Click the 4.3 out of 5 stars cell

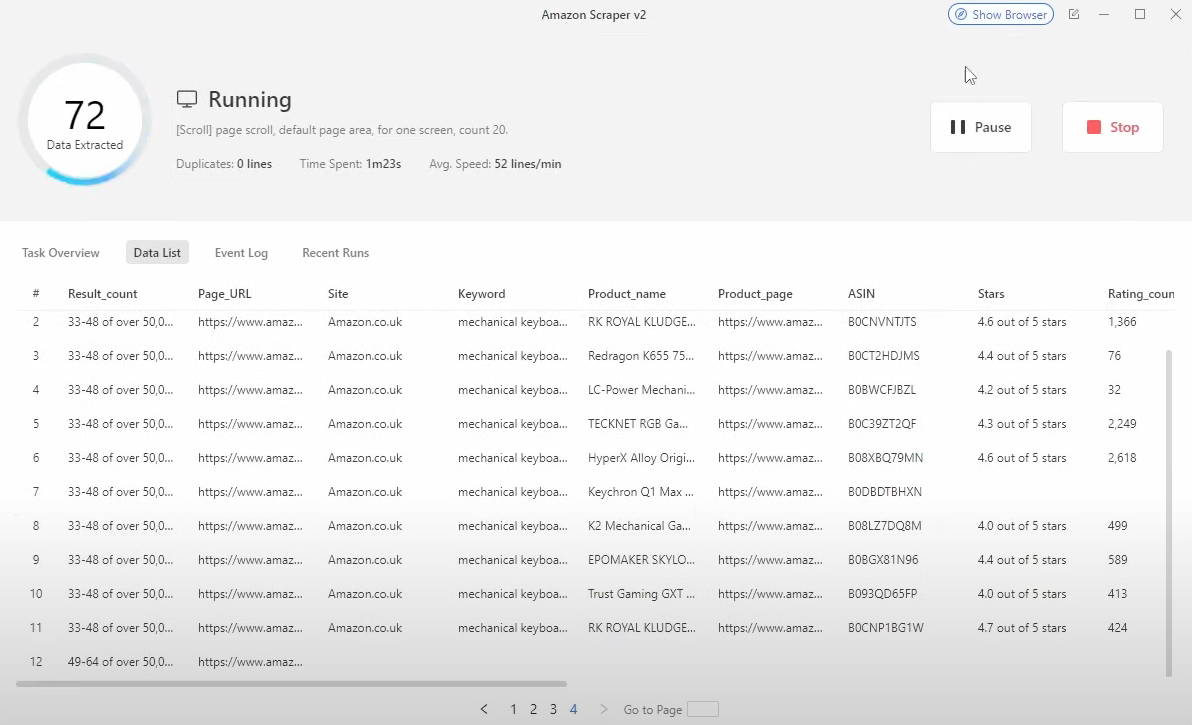coord(1022,424)
